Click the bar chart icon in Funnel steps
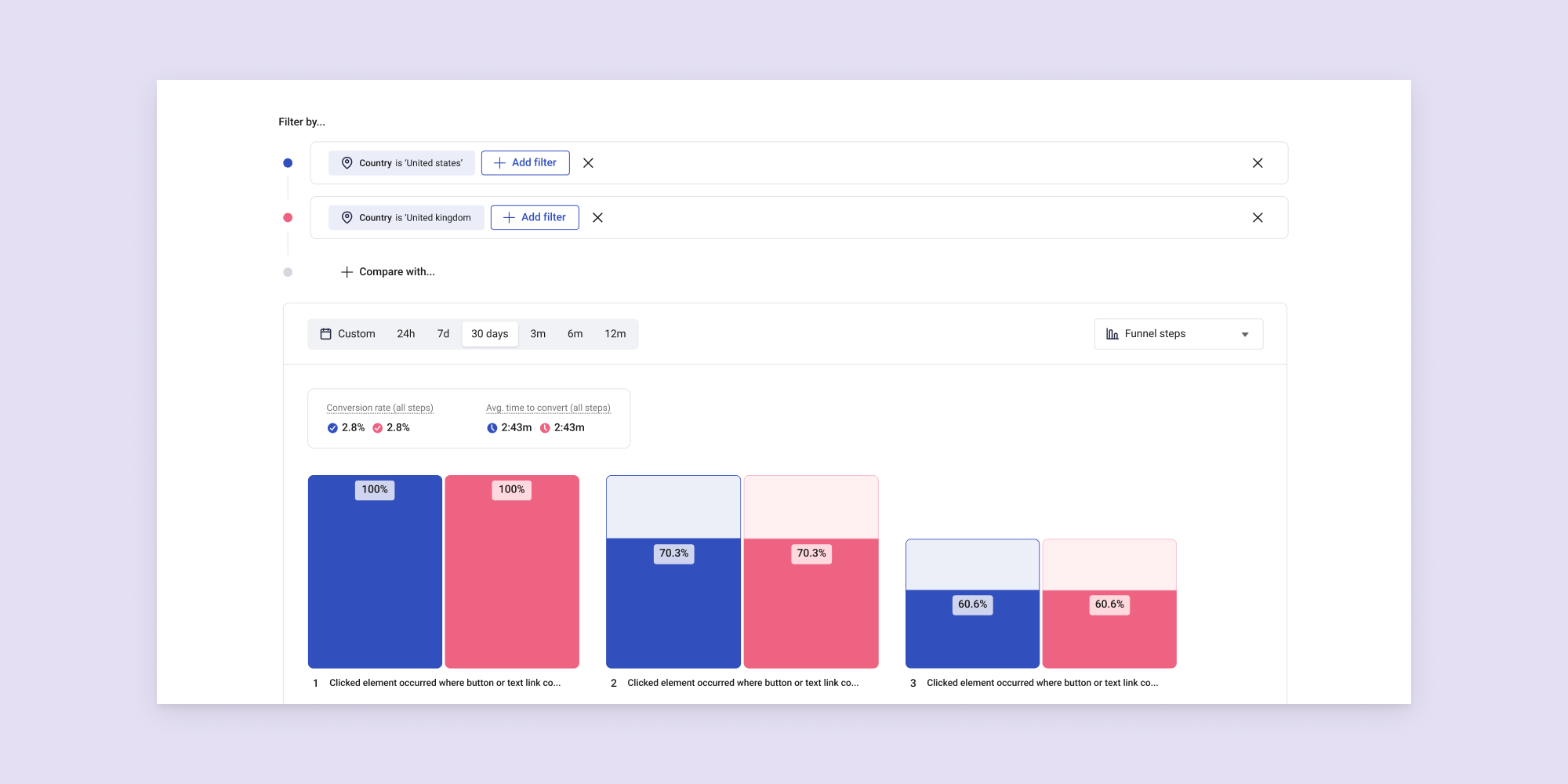The image size is (1568, 784). (1112, 334)
